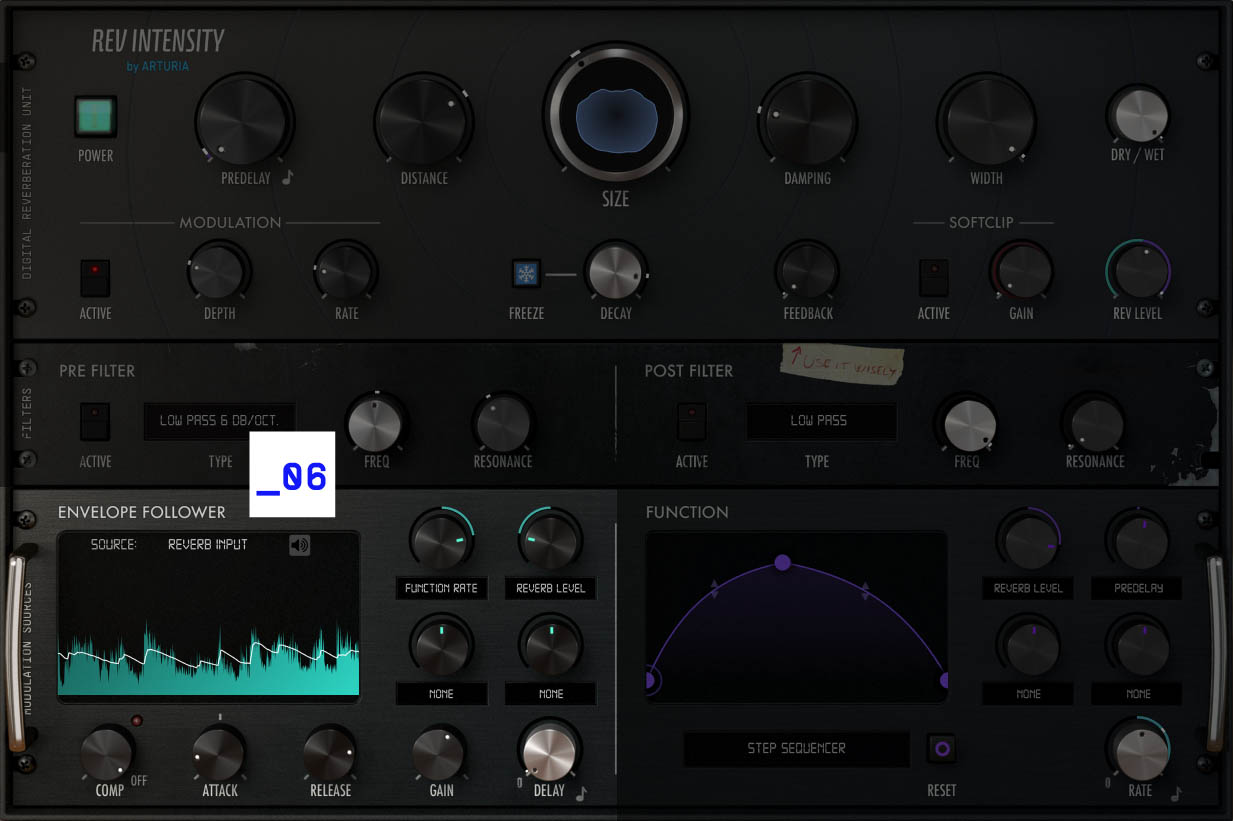Click the Function Reset button icon
The image size is (1233, 821).
tap(941, 748)
